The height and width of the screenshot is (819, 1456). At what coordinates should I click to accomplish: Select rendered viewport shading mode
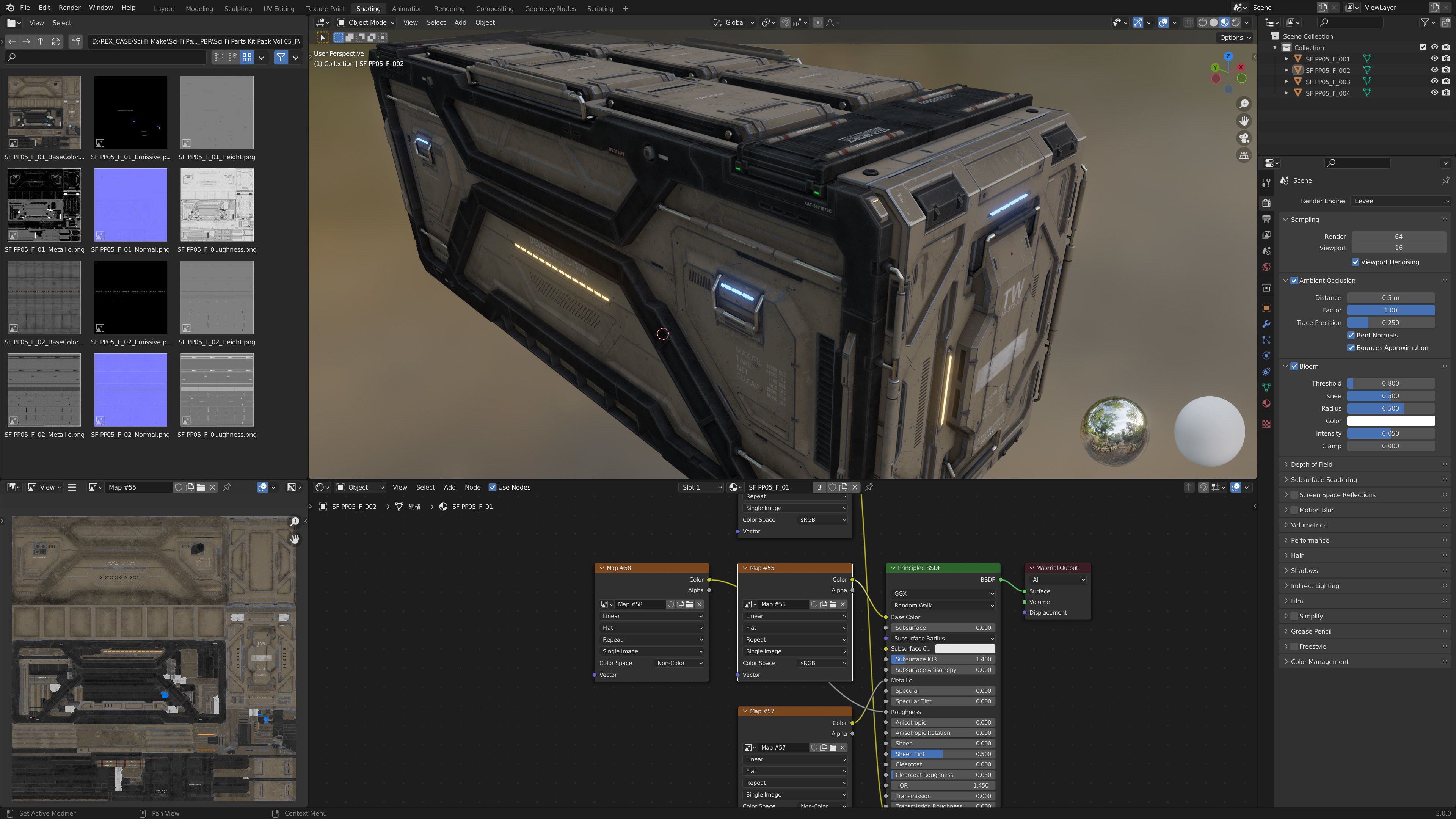coord(1236,23)
